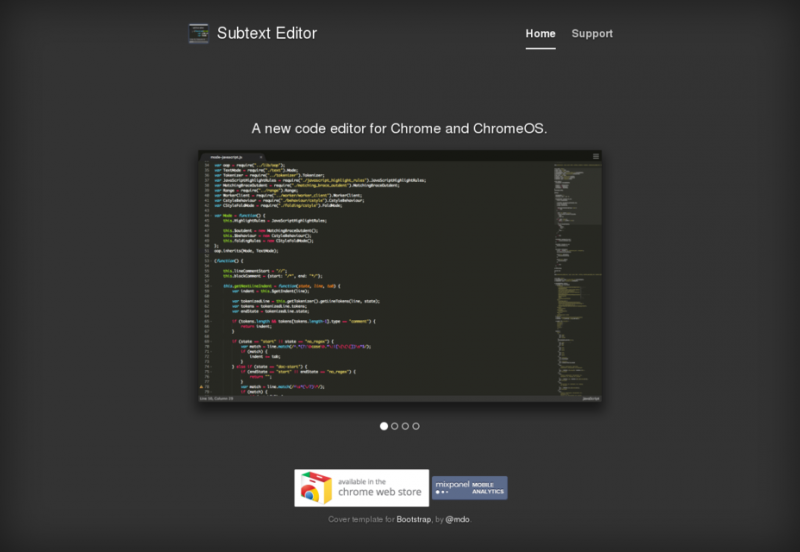Select the mode-javascript.js file tab in screenshot
Screen dimensions: 800x552
pos(229,157)
